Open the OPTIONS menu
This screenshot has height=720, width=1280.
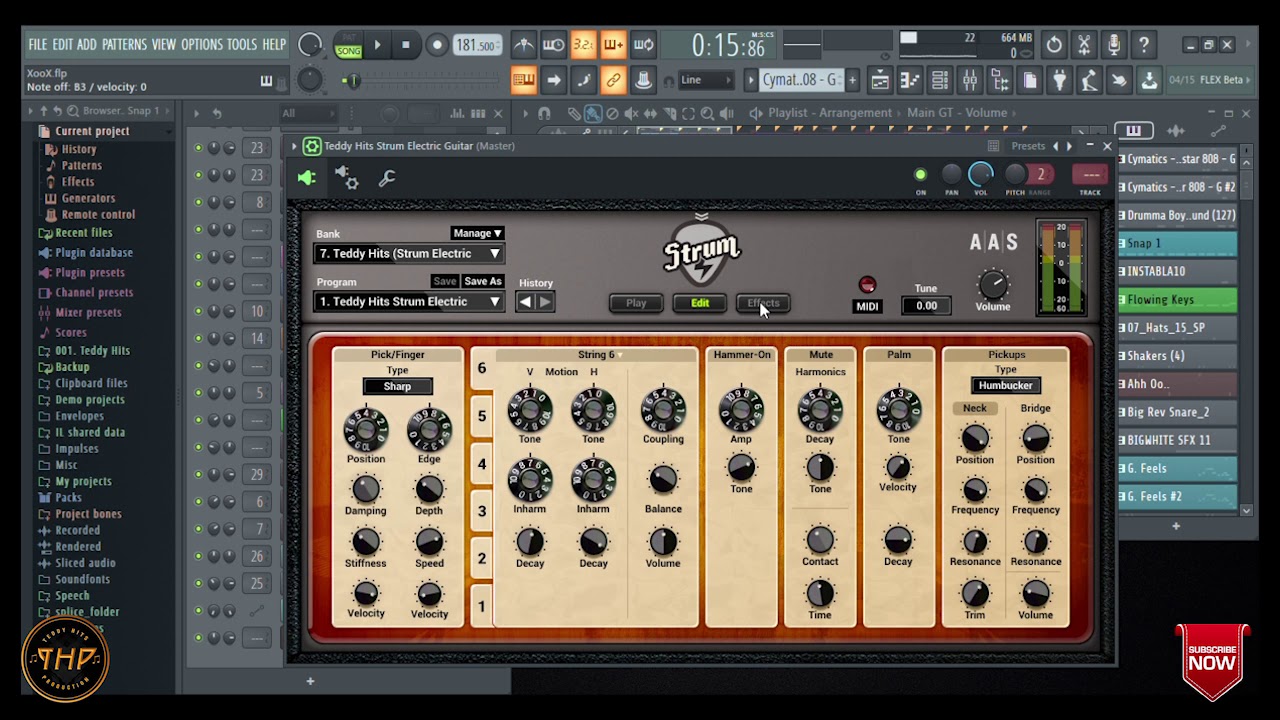pyautogui.click(x=202, y=45)
